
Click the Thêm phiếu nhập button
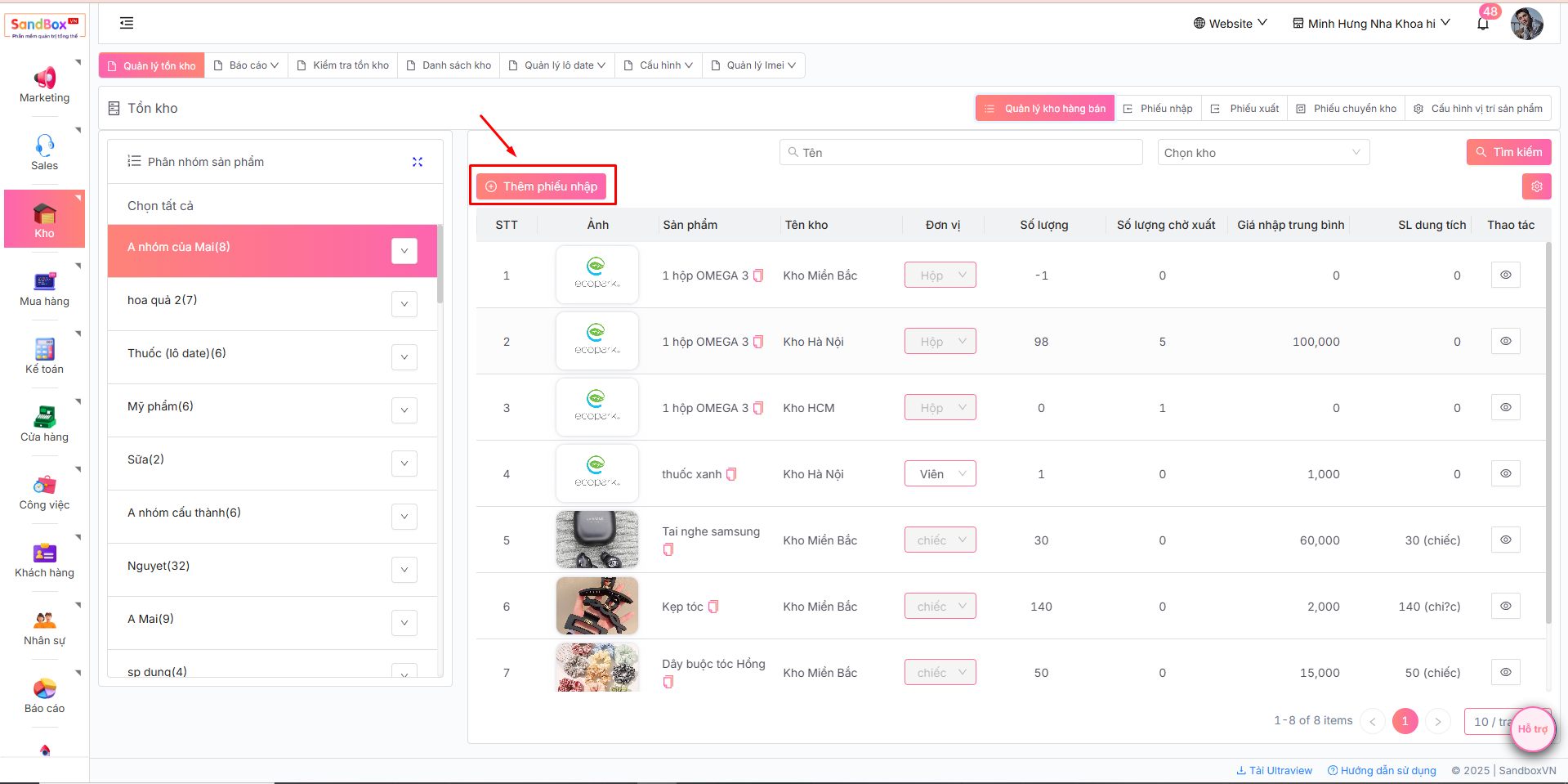click(542, 186)
